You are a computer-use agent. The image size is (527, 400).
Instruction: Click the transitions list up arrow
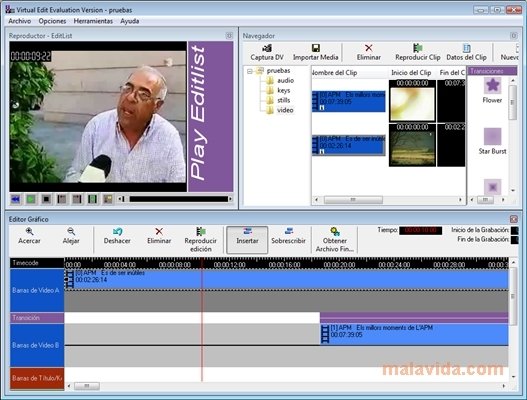pos(513,81)
